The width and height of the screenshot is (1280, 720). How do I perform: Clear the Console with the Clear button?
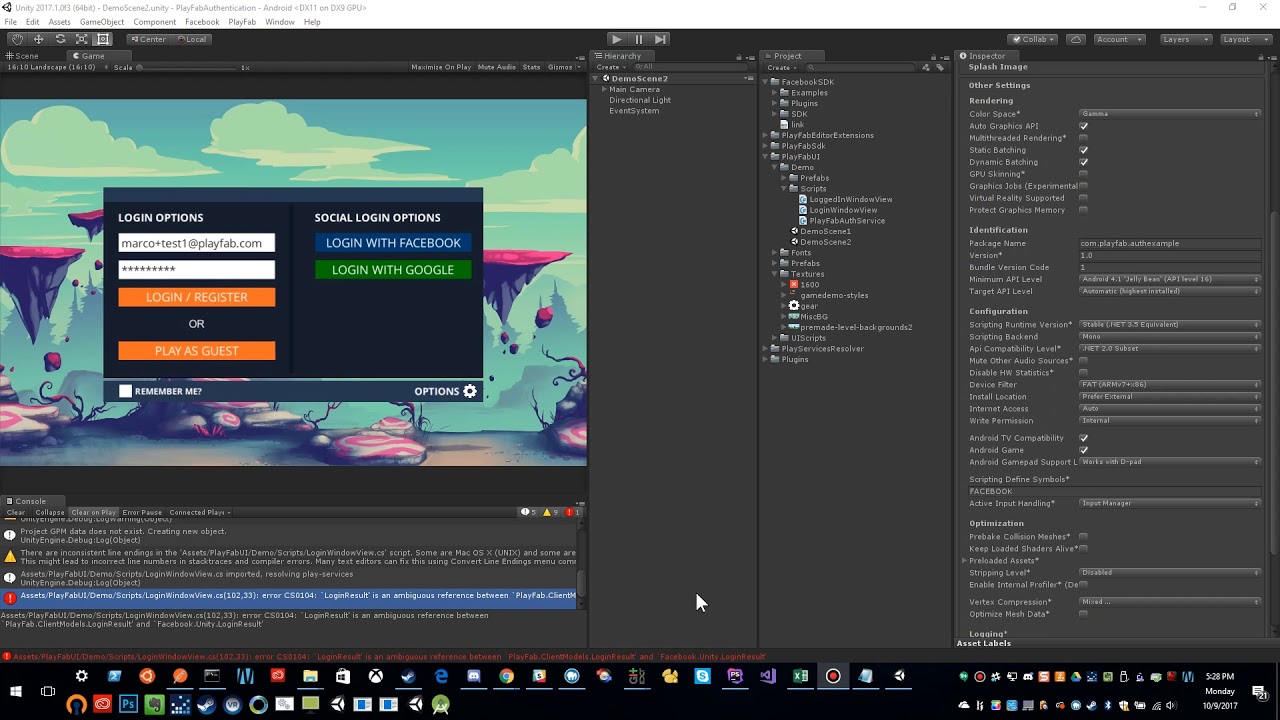pyautogui.click(x=16, y=512)
